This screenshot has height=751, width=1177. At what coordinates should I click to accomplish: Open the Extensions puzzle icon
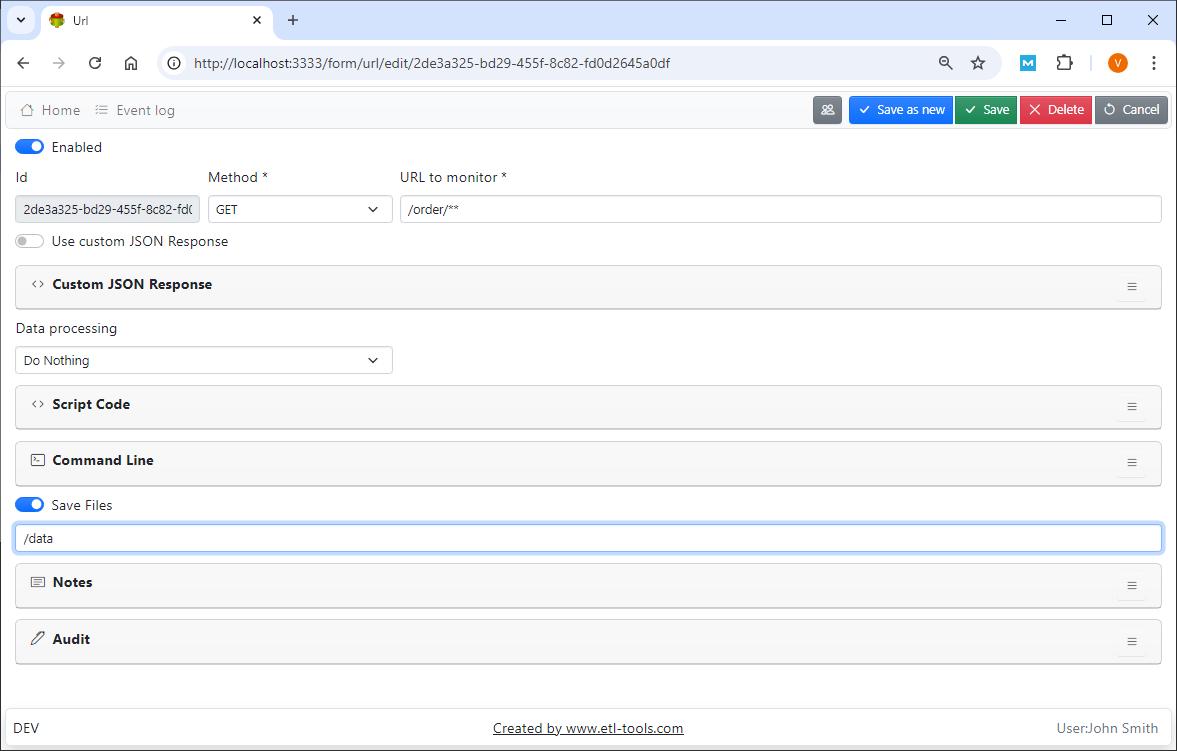coord(1064,63)
